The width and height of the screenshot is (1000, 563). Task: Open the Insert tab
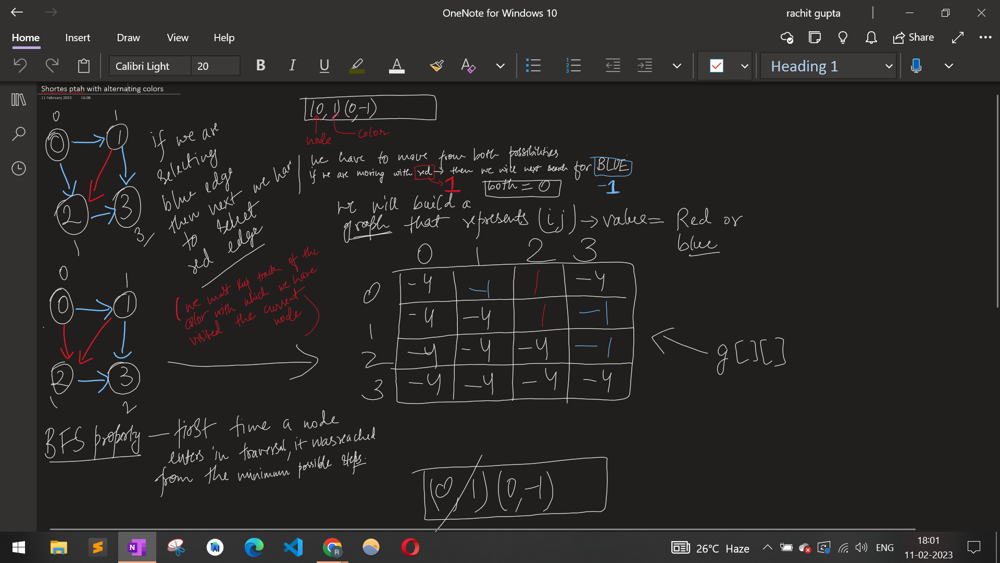point(78,38)
